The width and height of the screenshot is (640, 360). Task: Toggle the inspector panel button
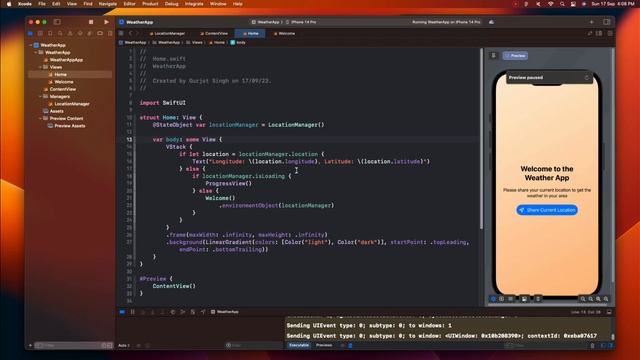(x=607, y=22)
